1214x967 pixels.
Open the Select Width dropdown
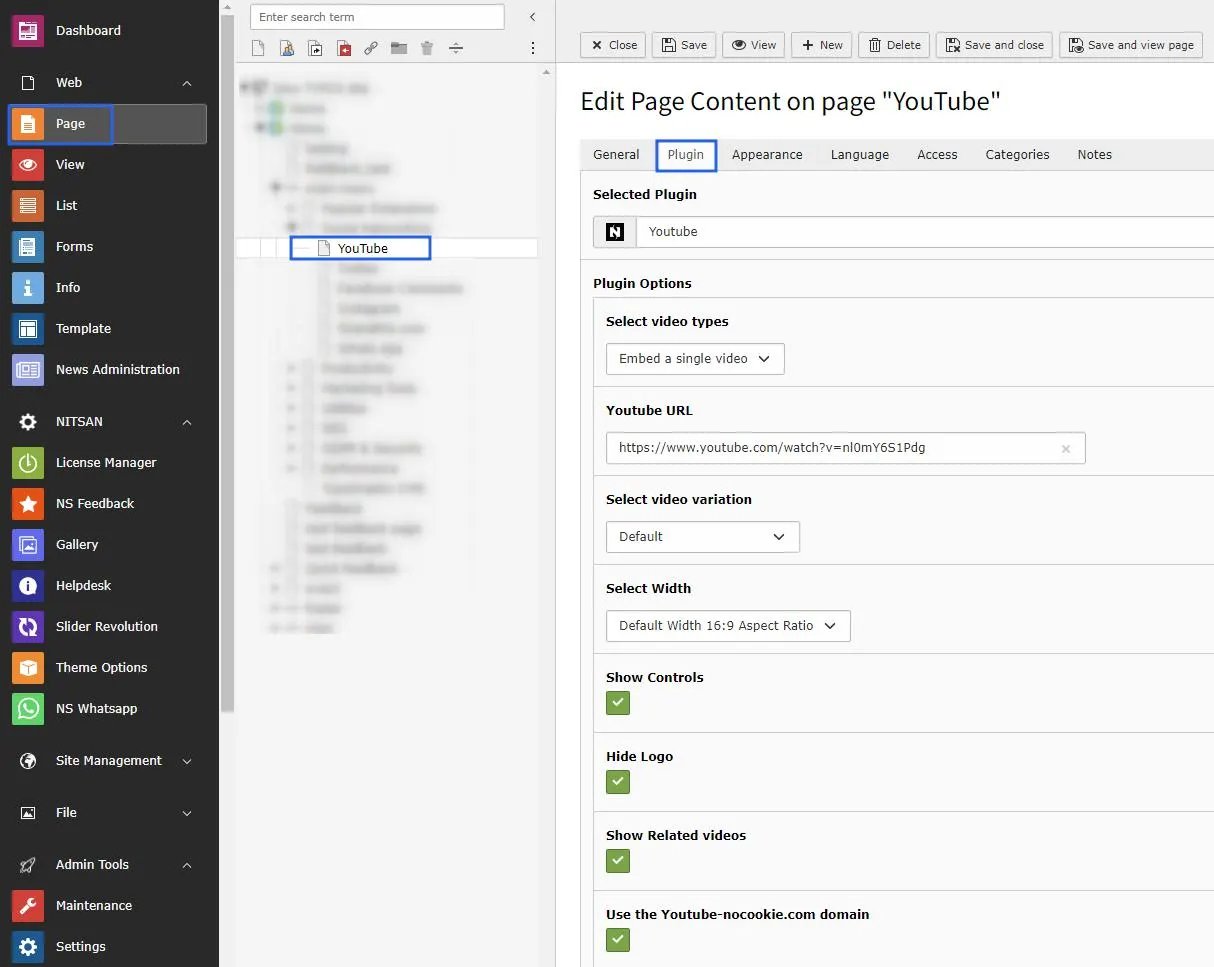click(x=728, y=626)
